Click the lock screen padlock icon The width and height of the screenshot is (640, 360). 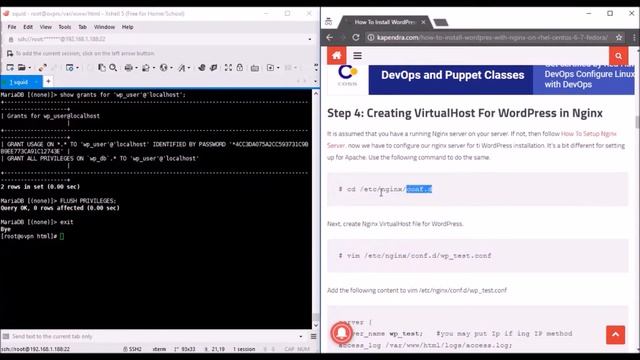(240, 68)
